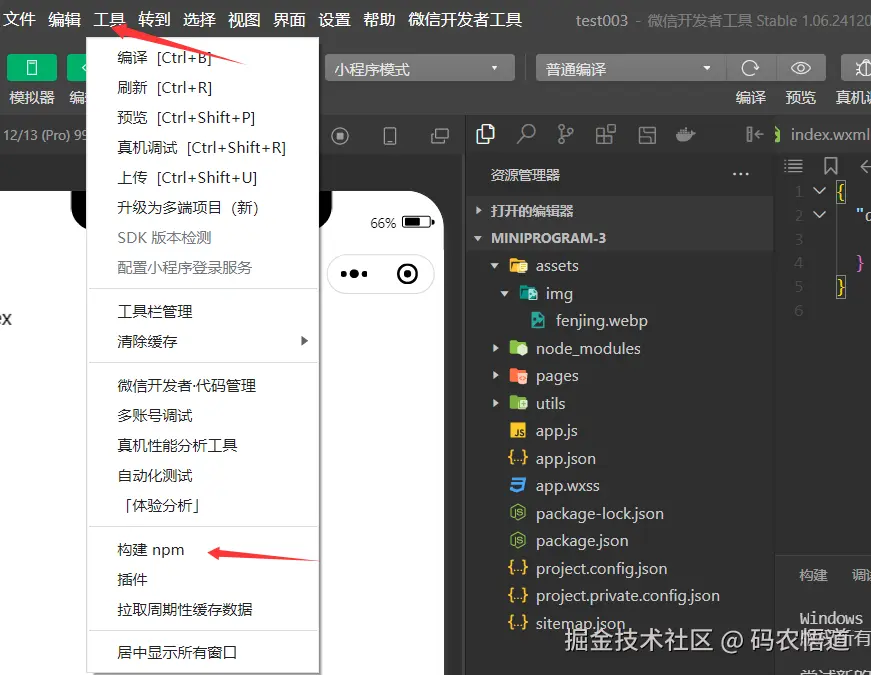The height and width of the screenshot is (675, 871).
Task: Click the preview eye icon in toolbar
Action: pyautogui.click(x=800, y=68)
